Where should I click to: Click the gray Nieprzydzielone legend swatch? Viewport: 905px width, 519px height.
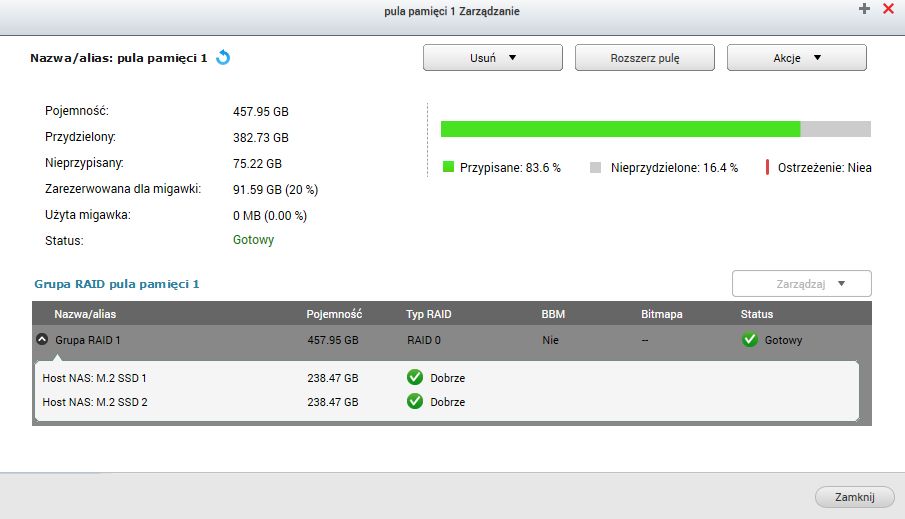coord(596,167)
